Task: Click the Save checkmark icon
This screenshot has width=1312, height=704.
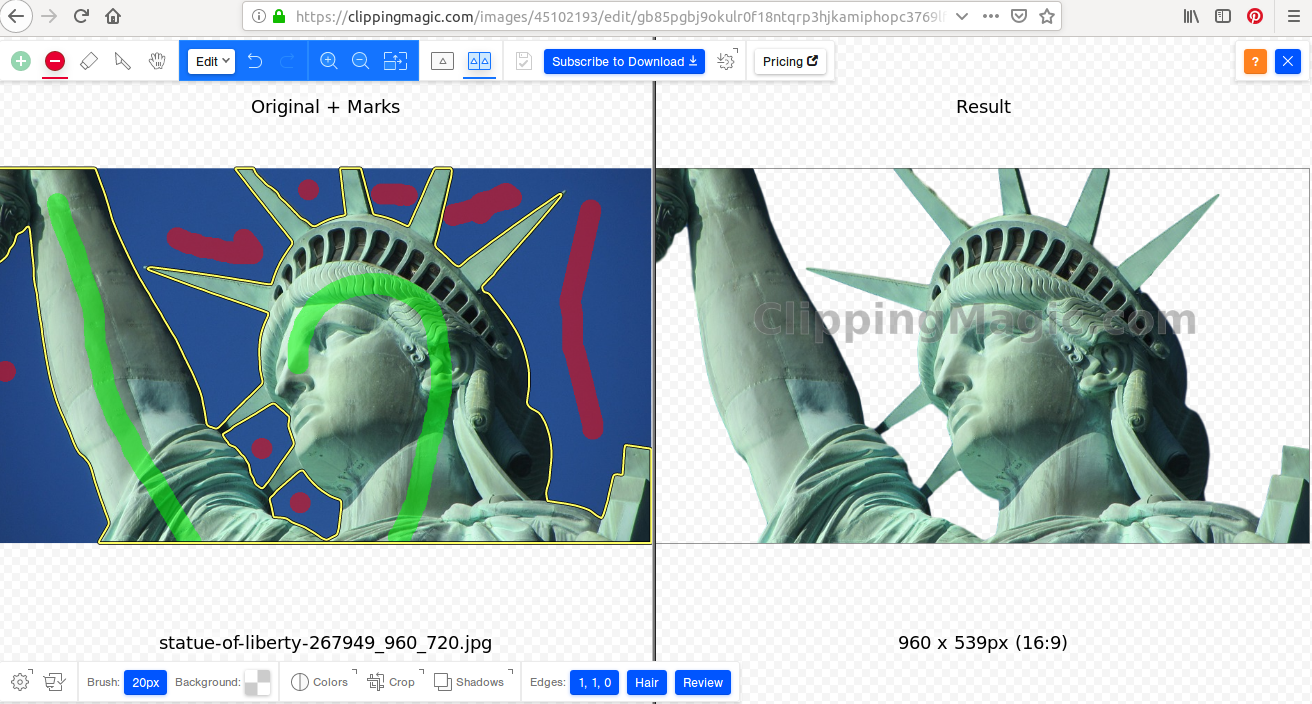Action: [x=524, y=61]
